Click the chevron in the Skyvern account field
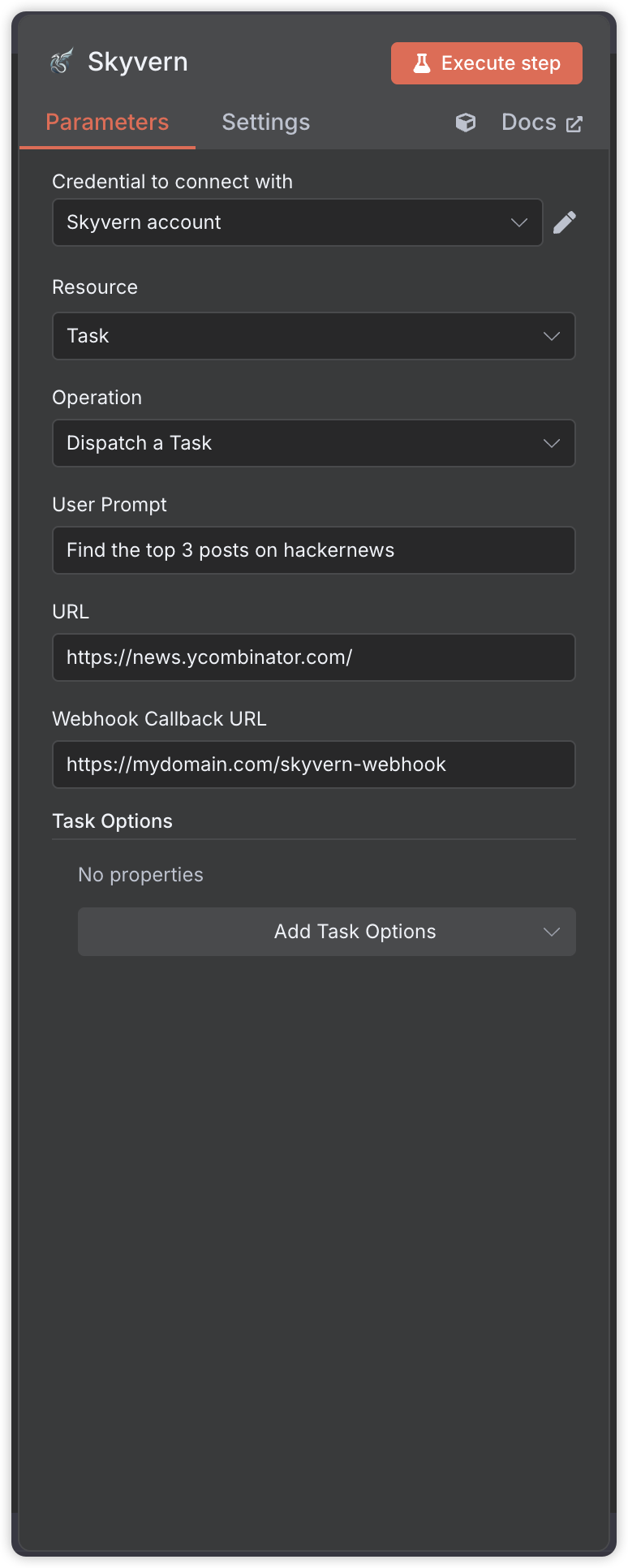628x1568 pixels. pyautogui.click(x=519, y=222)
